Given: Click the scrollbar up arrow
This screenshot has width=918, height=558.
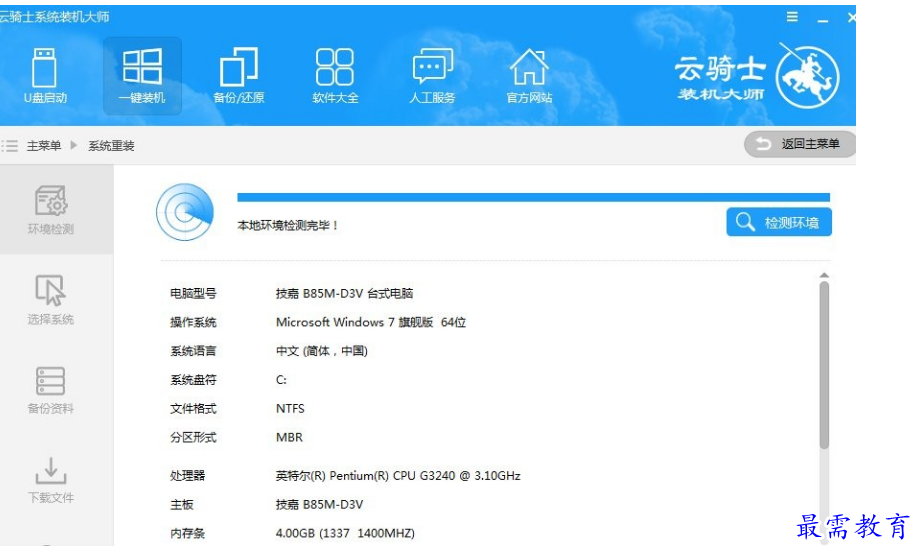Looking at the screenshot, I should [824, 275].
